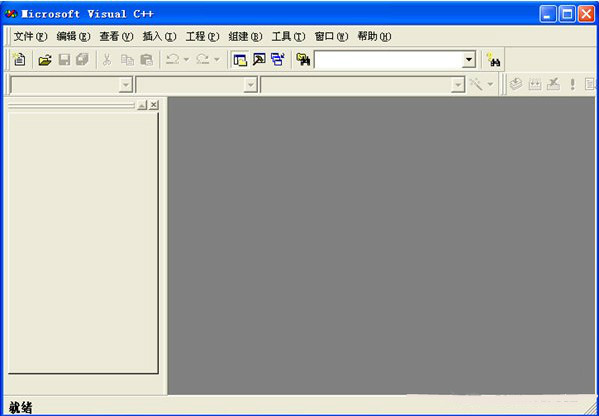Close the workspace docking panel
Image resolution: width=599 pixels, height=416 pixels.
153,105
